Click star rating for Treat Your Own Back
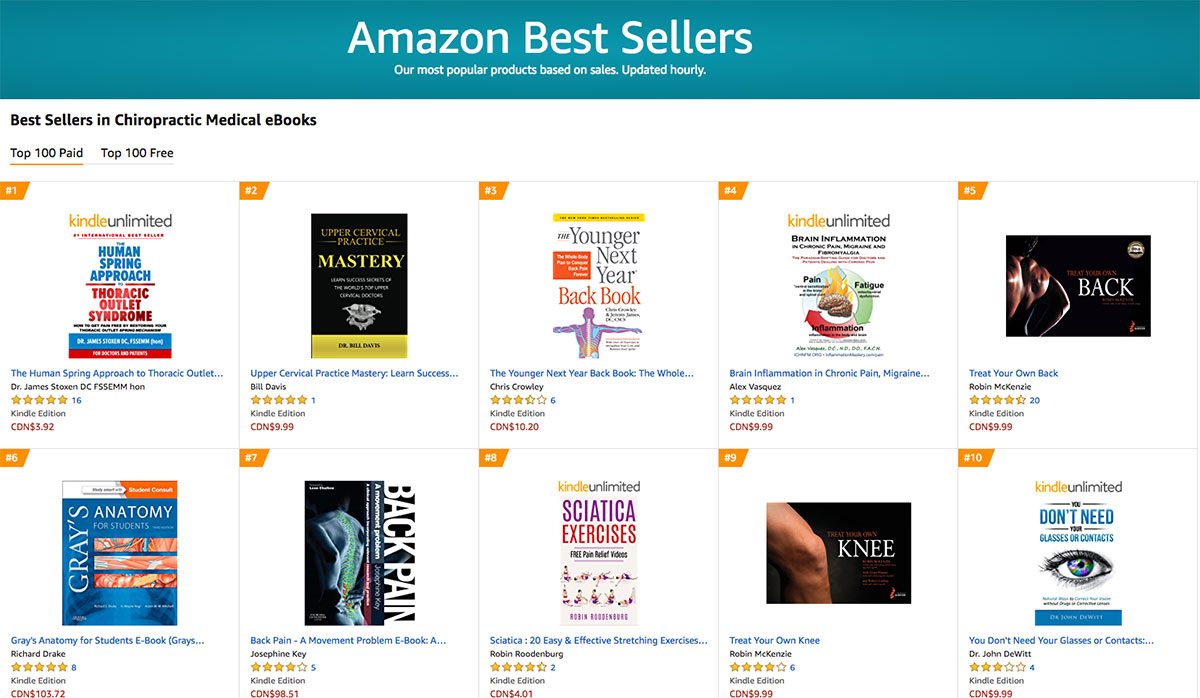Image resolution: width=1200 pixels, height=698 pixels. tap(997, 400)
